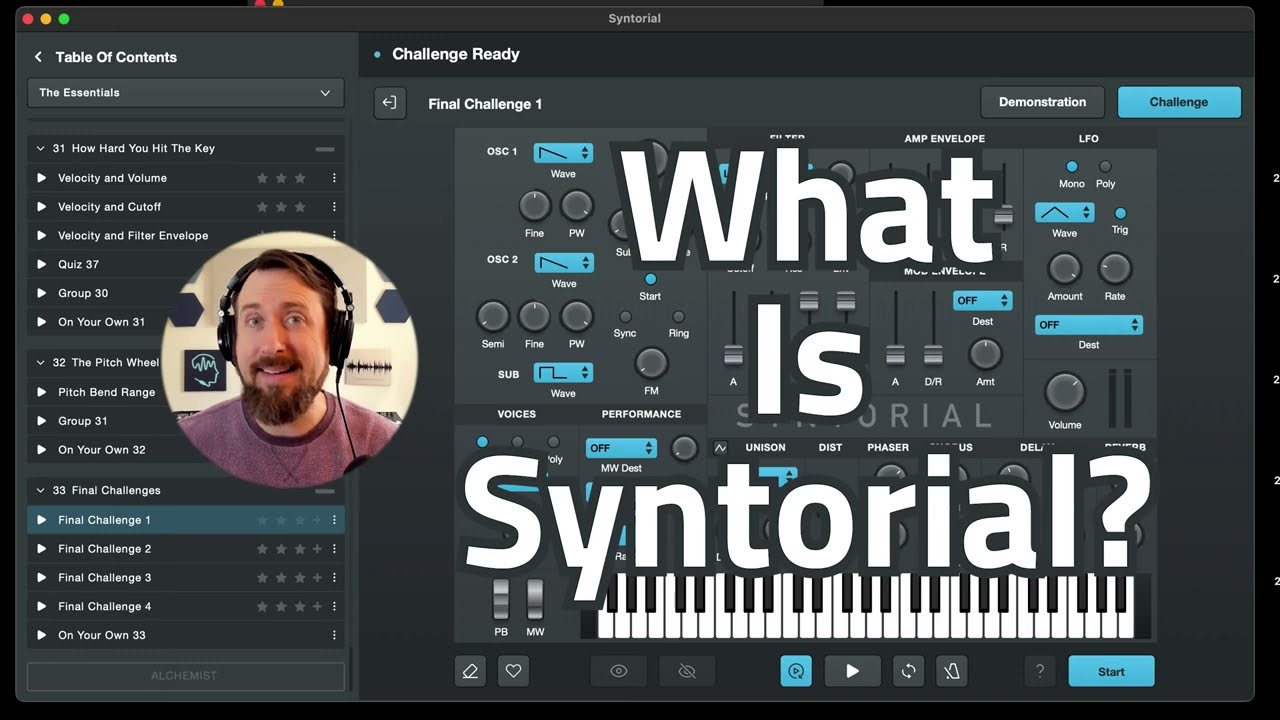Open OSC 1 Wave dropdown
Screen dimensions: 1280x720
[x=563, y=153]
